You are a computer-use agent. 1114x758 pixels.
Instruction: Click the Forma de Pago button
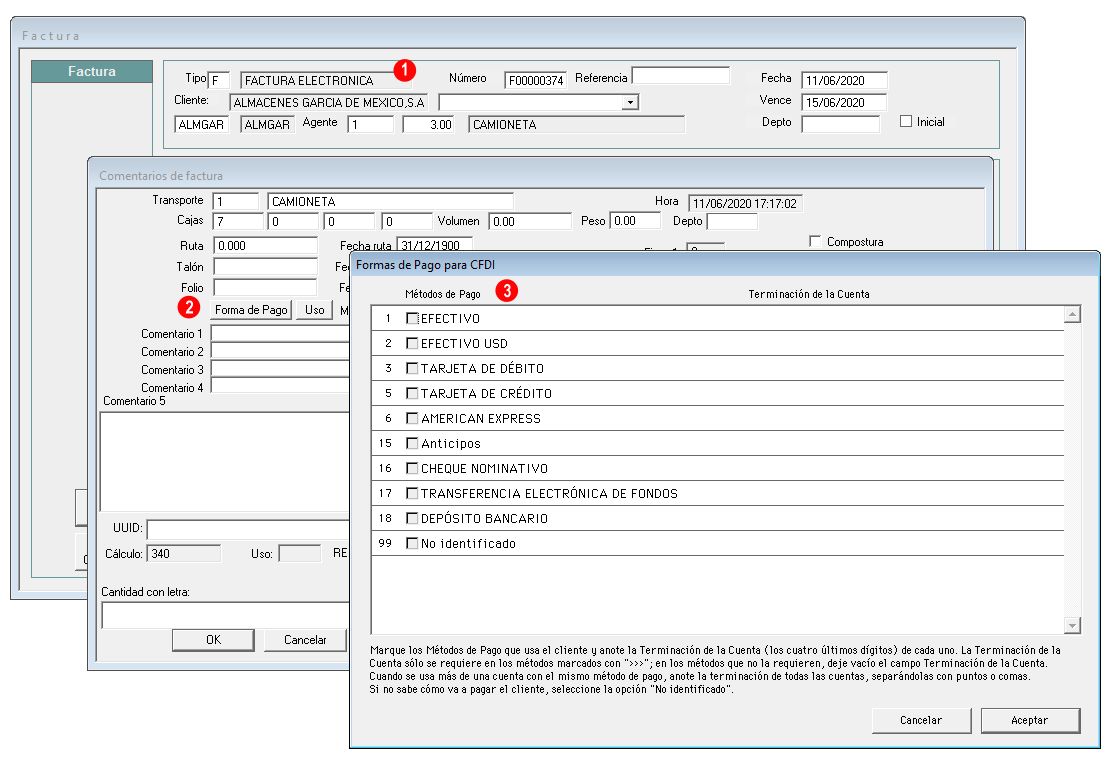point(252,310)
